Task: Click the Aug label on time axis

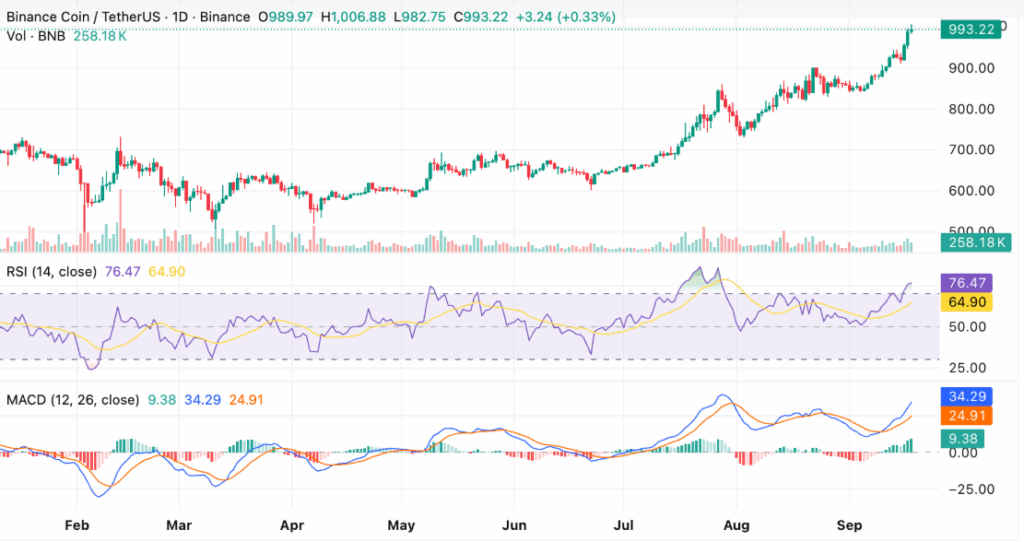Action: pos(737,526)
